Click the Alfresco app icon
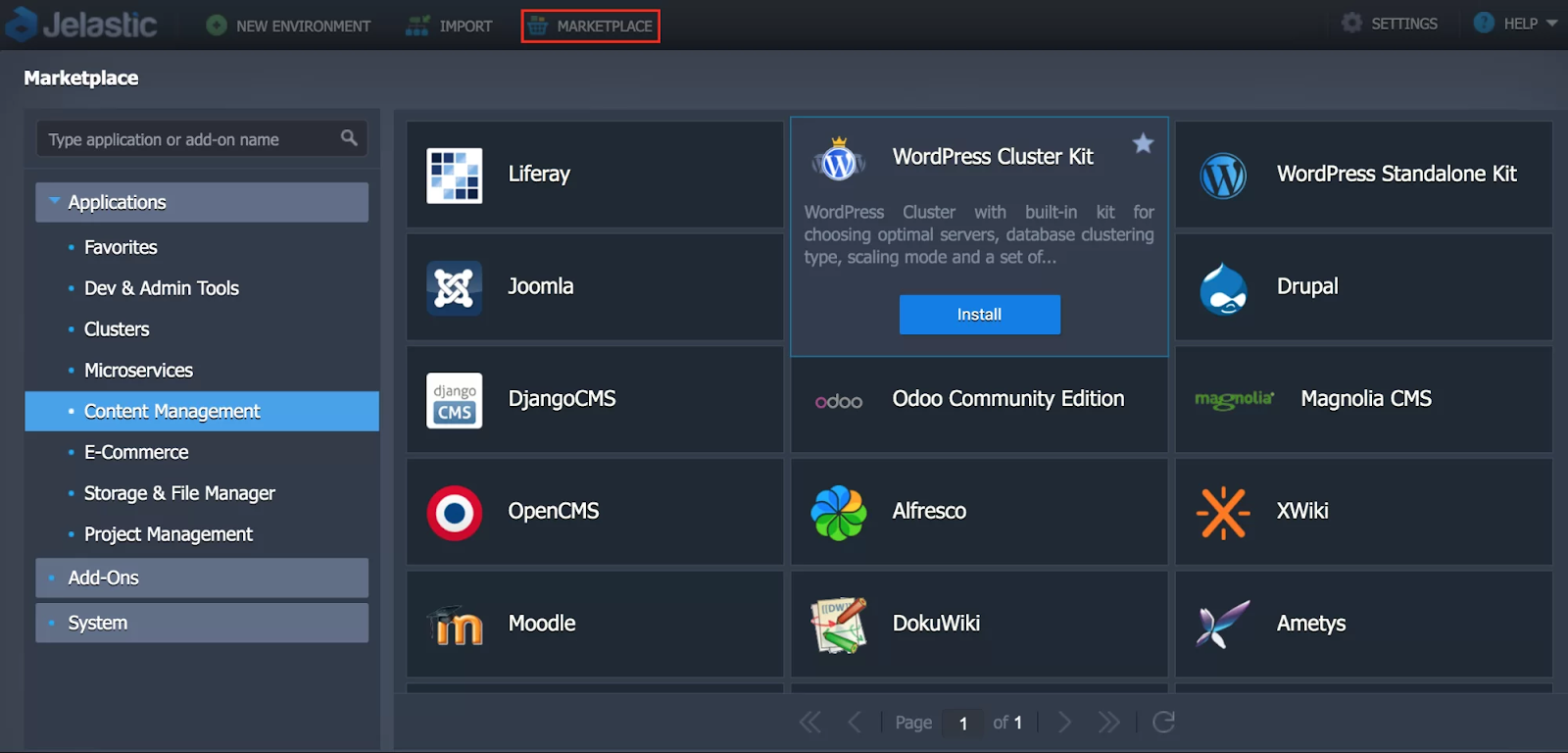 click(x=839, y=513)
